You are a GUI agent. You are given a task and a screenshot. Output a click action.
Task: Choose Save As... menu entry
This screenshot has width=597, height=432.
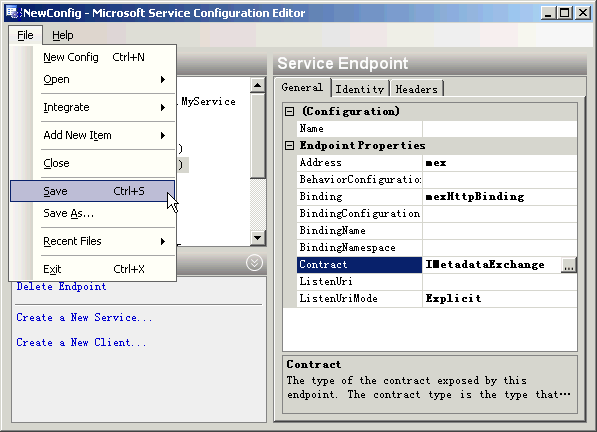pos(93,213)
